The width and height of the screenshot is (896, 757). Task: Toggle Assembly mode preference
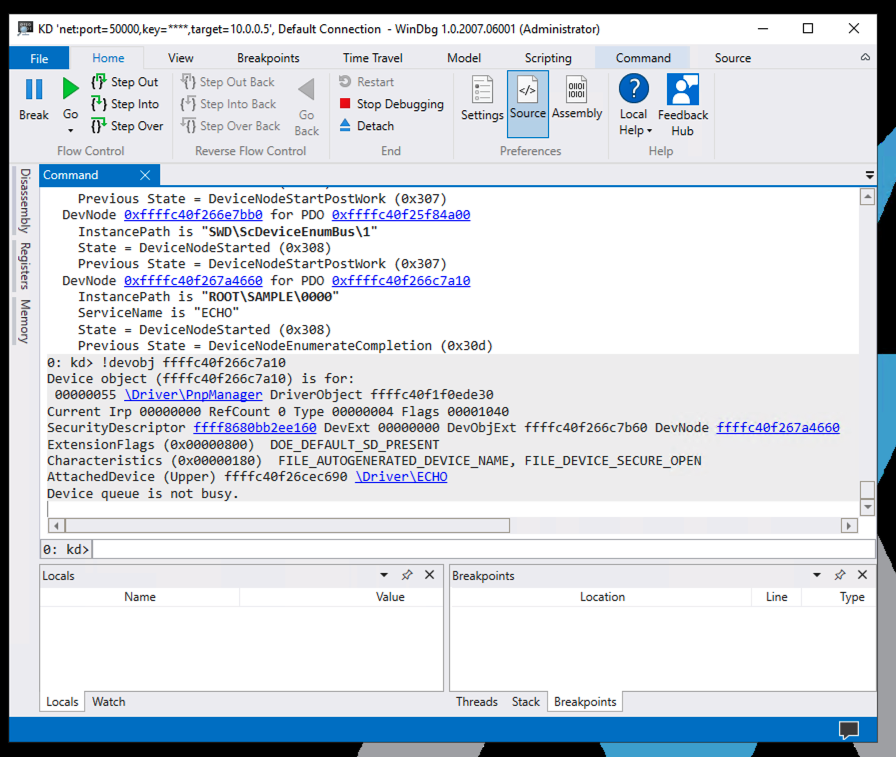pos(576,98)
